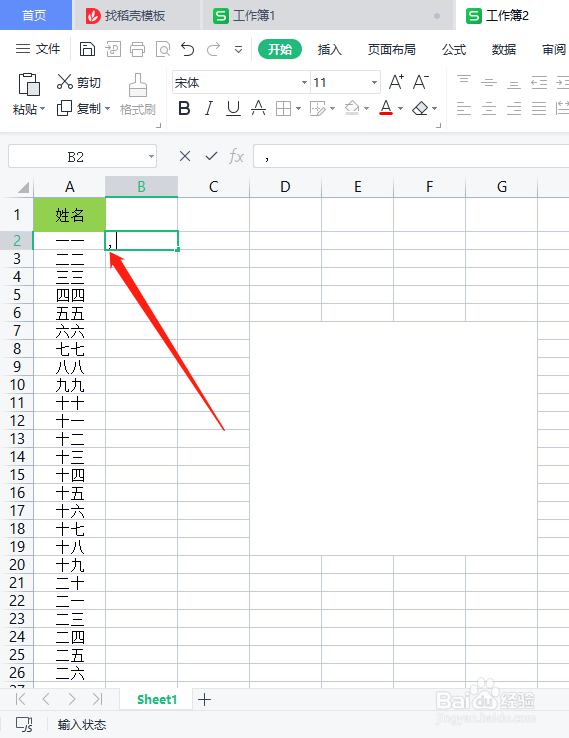Image resolution: width=569 pixels, height=738 pixels.
Task: Select the whole sheet corner triangle
Action: 23,187
